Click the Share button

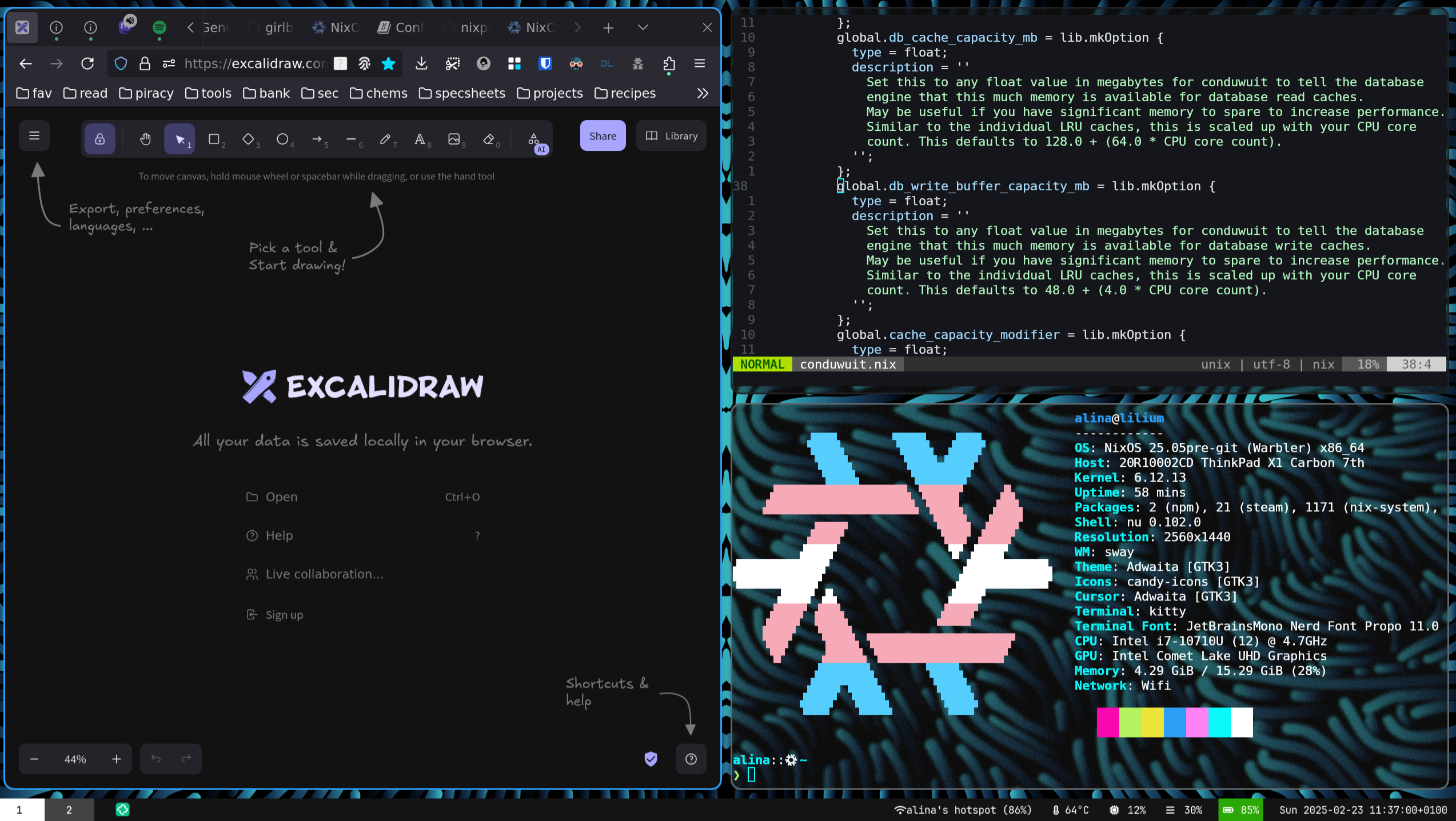pos(603,136)
